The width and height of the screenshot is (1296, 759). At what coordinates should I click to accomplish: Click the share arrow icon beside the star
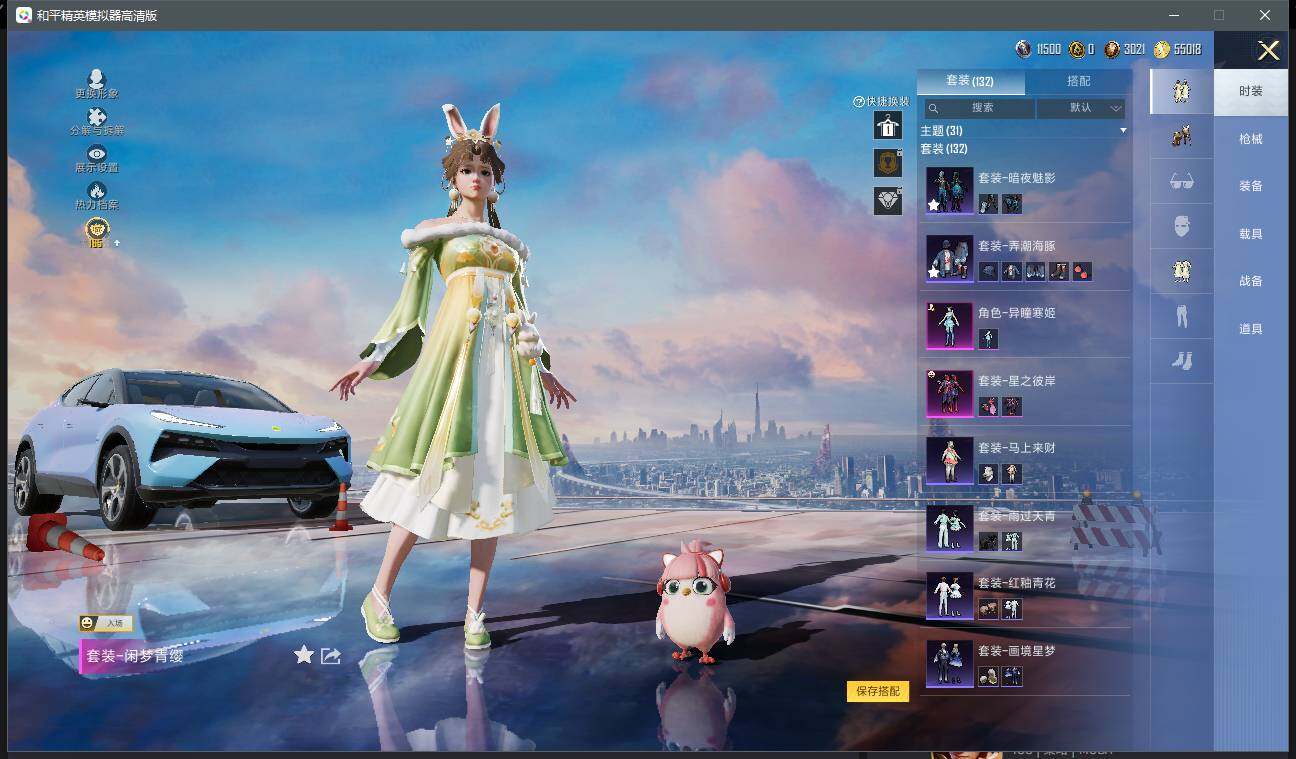(331, 656)
